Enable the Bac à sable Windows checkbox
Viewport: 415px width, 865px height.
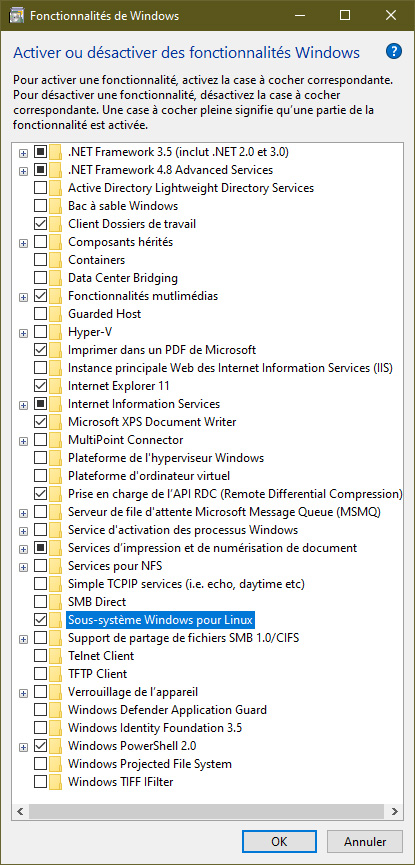coord(40,206)
